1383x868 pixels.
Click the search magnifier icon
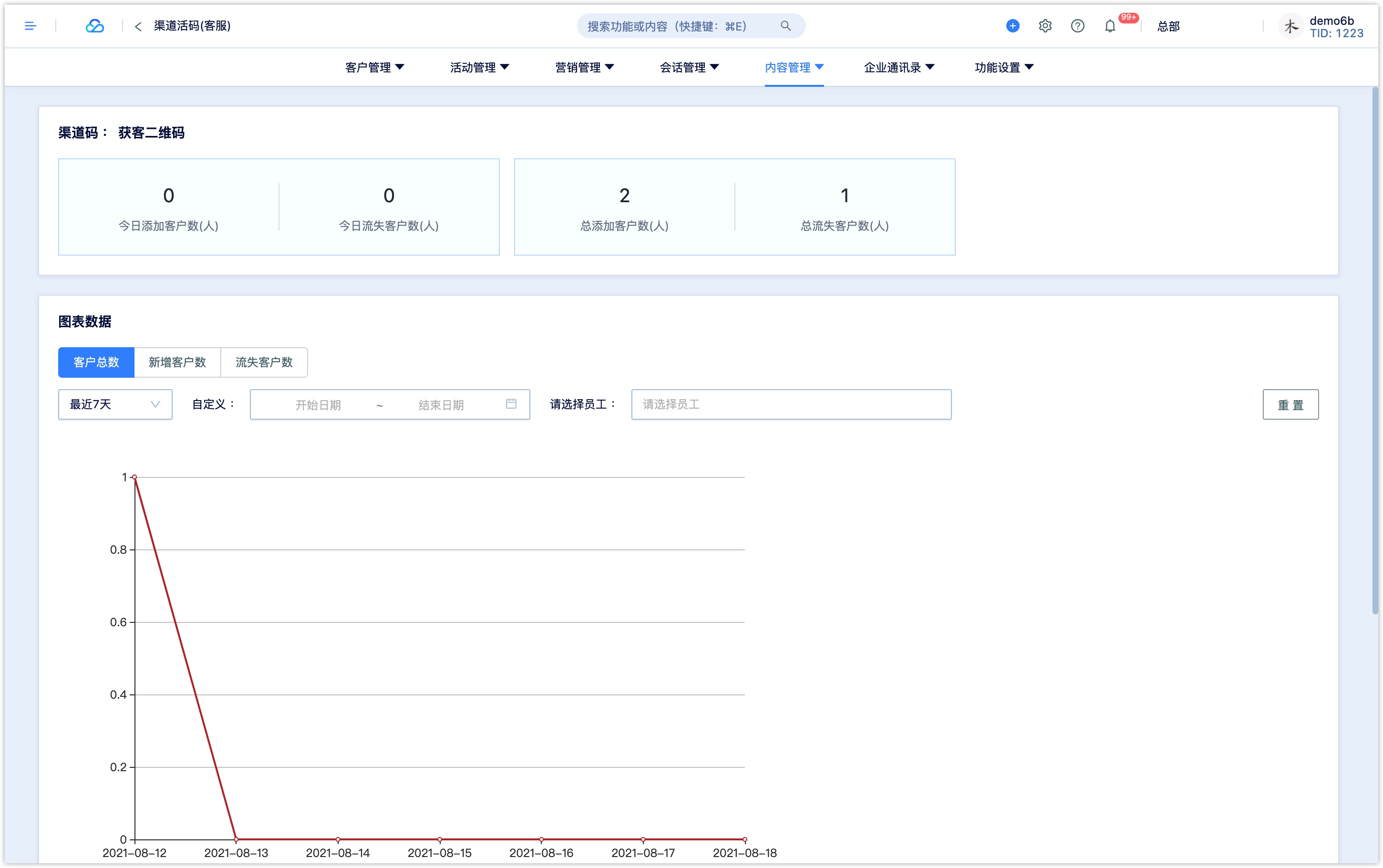pos(785,26)
